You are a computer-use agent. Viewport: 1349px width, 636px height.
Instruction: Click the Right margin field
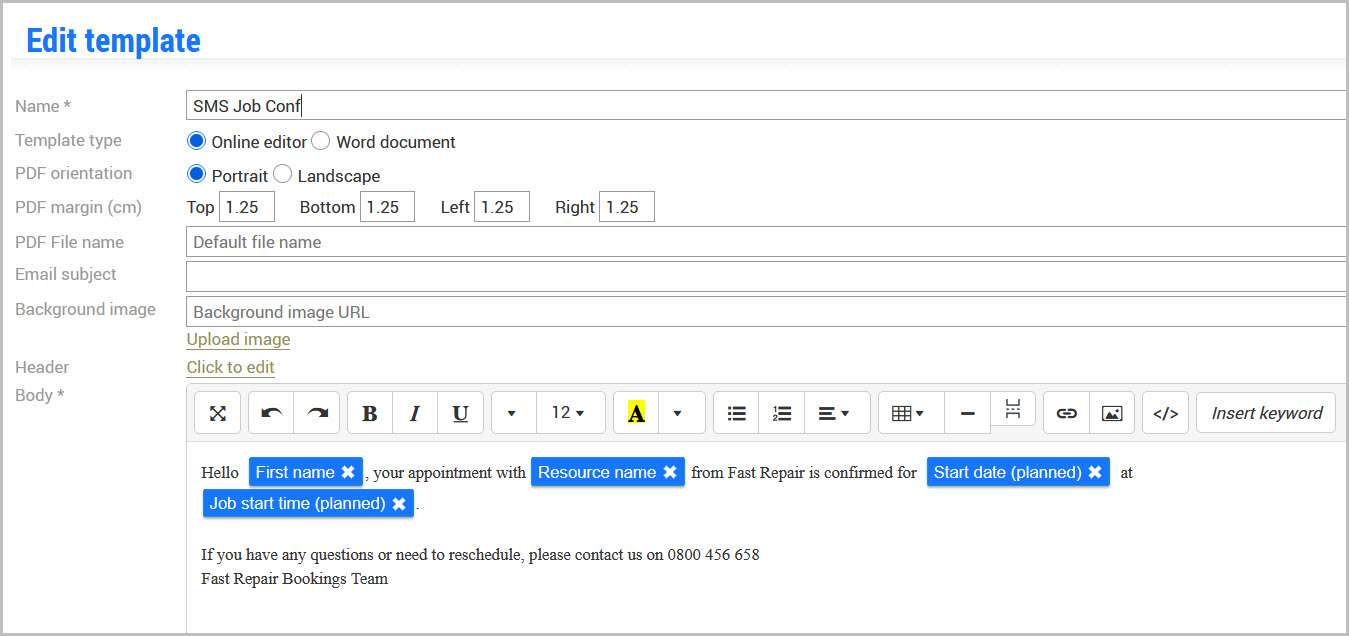[x=626, y=207]
